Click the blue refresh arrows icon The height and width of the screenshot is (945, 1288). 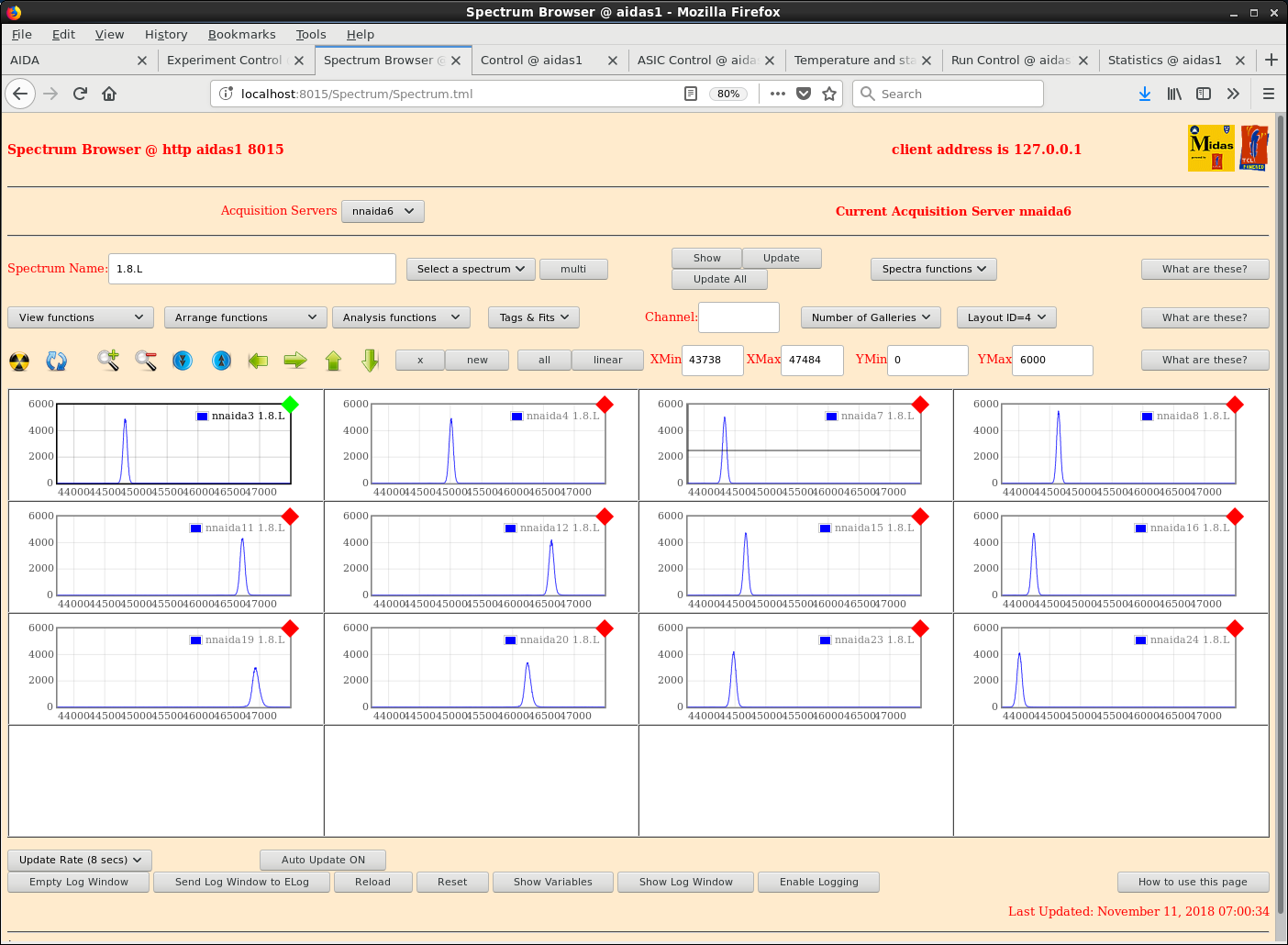(x=57, y=361)
